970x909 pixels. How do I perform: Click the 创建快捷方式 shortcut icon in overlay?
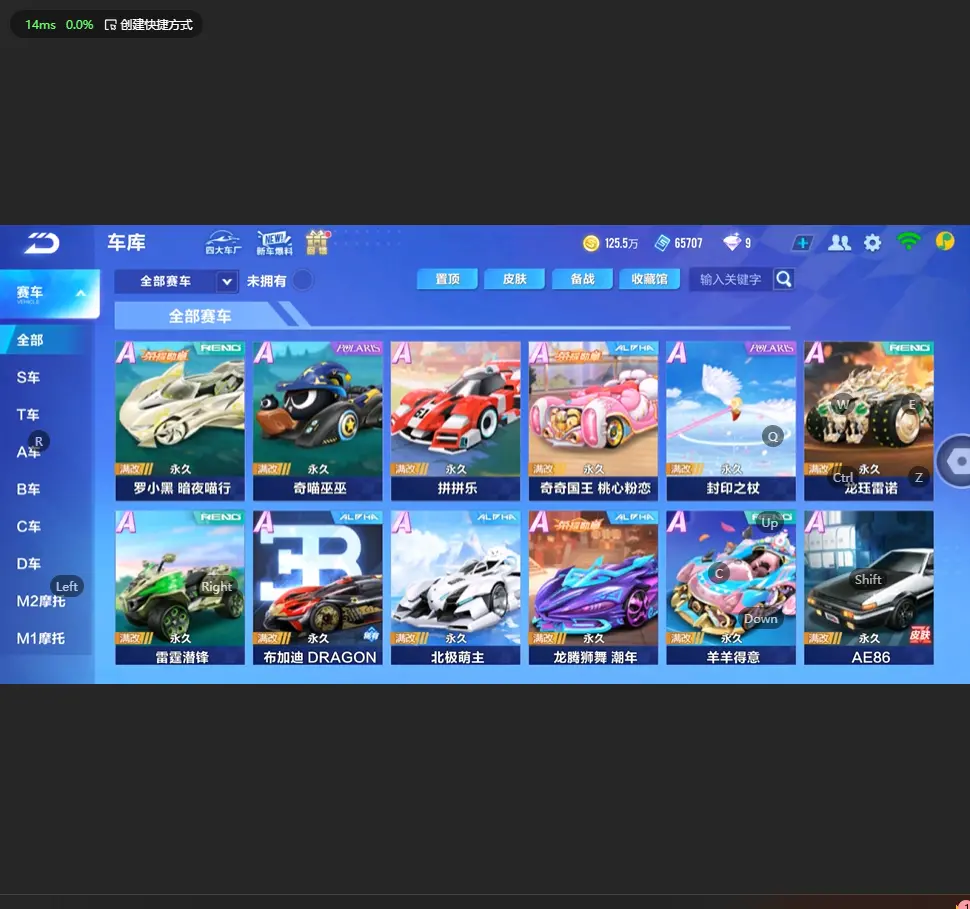click(111, 25)
